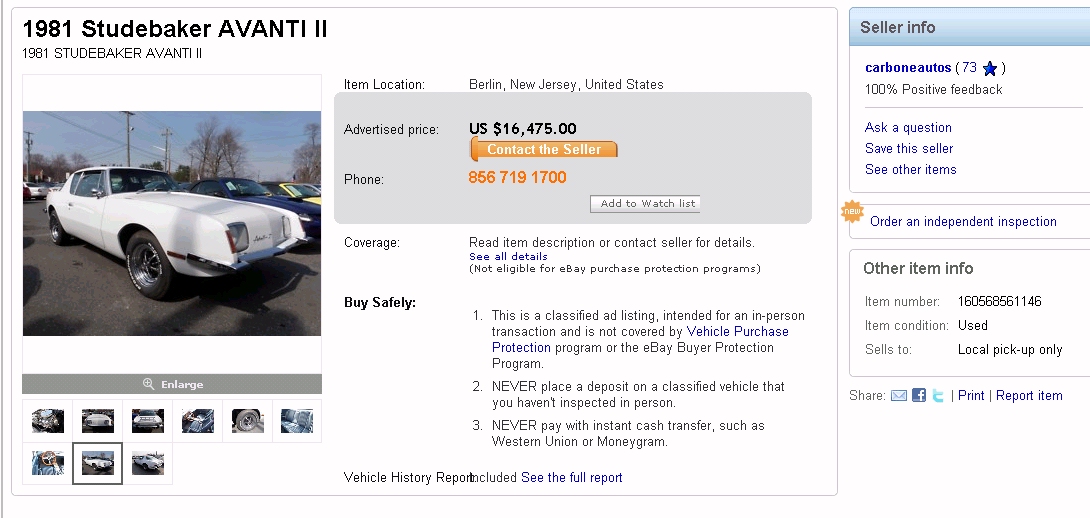This screenshot has width=1090, height=518.
Task: Select the blue seats thumbnail
Action: click(x=297, y=421)
